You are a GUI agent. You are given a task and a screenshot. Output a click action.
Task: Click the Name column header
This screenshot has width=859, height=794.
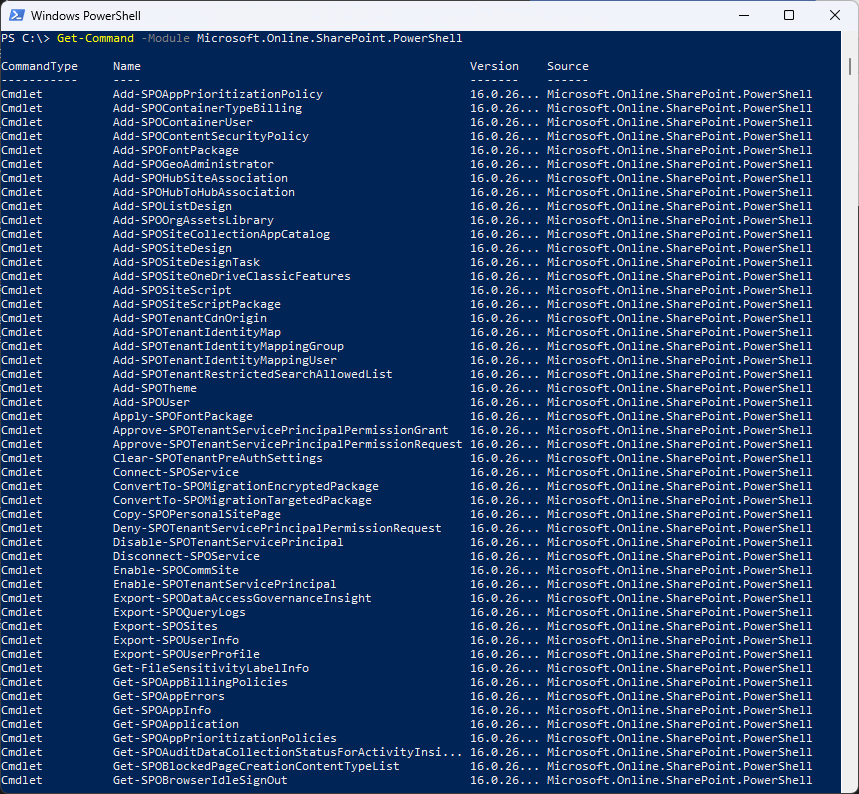127,66
